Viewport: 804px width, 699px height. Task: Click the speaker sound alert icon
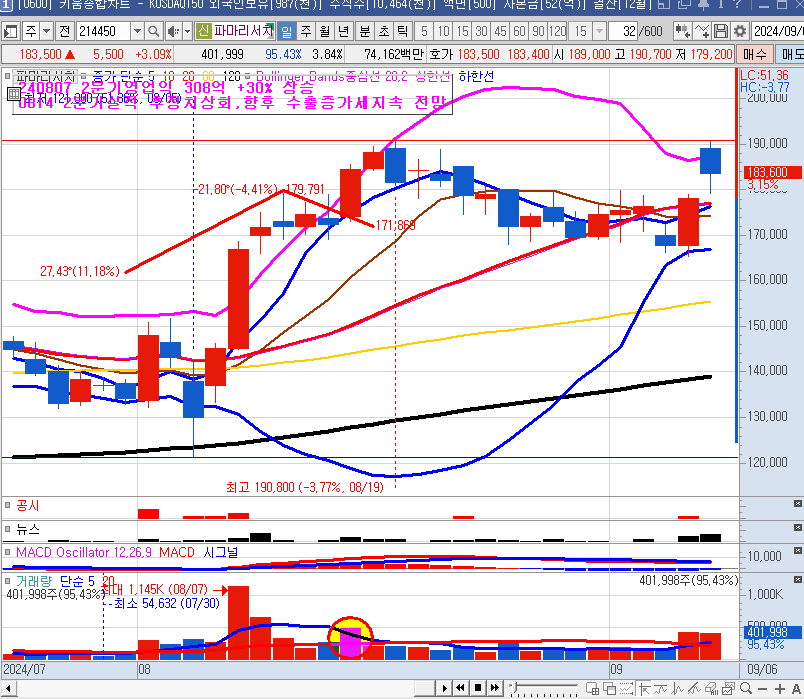pyautogui.click(x=173, y=31)
